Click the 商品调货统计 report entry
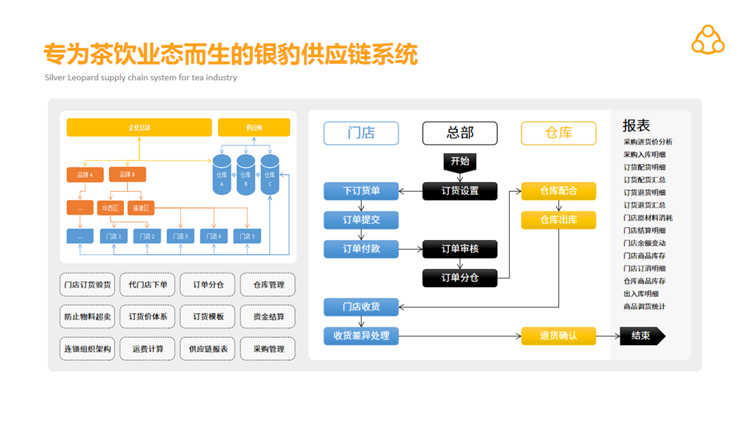The width and height of the screenshot is (750, 422). click(x=644, y=307)
